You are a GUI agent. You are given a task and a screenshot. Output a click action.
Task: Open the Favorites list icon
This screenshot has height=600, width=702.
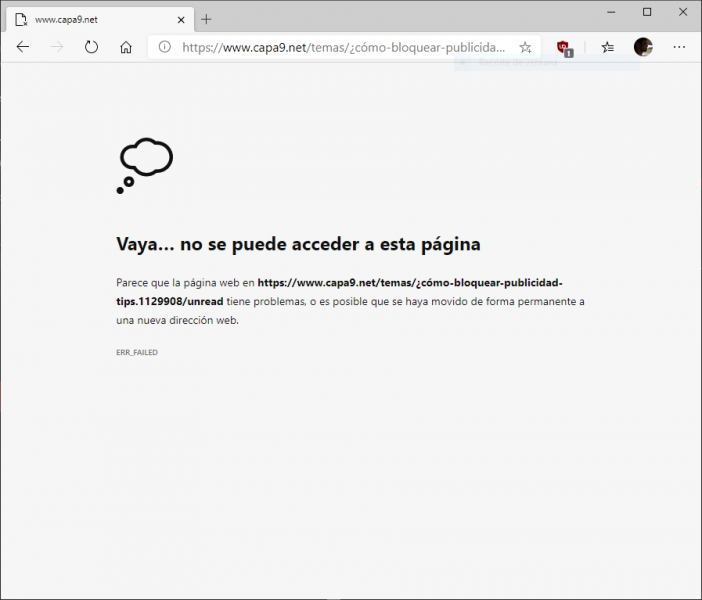607,47
